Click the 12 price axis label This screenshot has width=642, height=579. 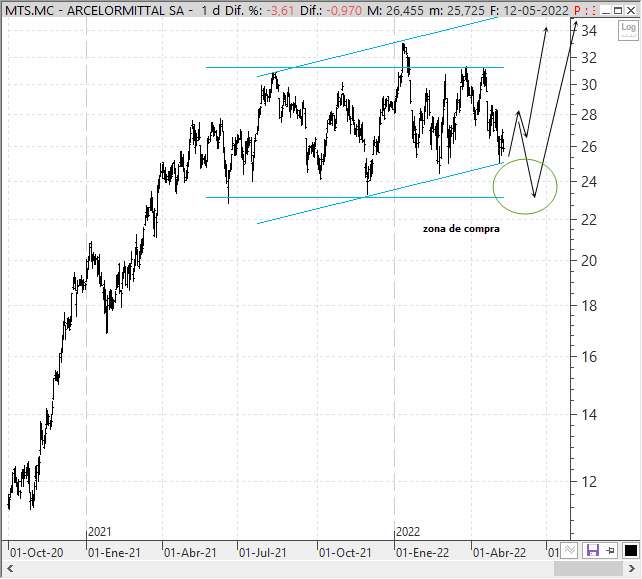pos(589,482)
